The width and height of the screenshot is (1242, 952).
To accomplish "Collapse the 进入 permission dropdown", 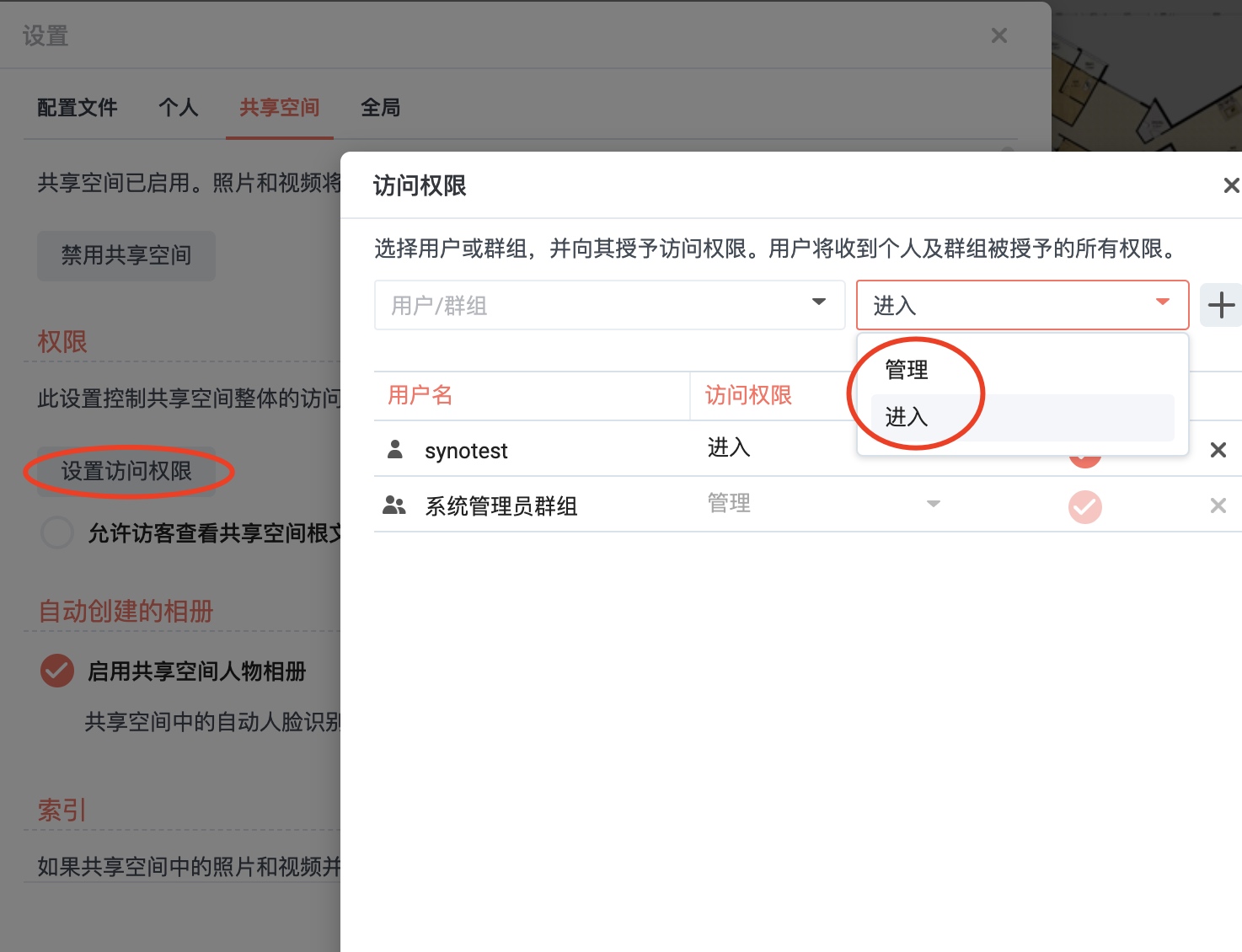I will tap(1022, 305).
